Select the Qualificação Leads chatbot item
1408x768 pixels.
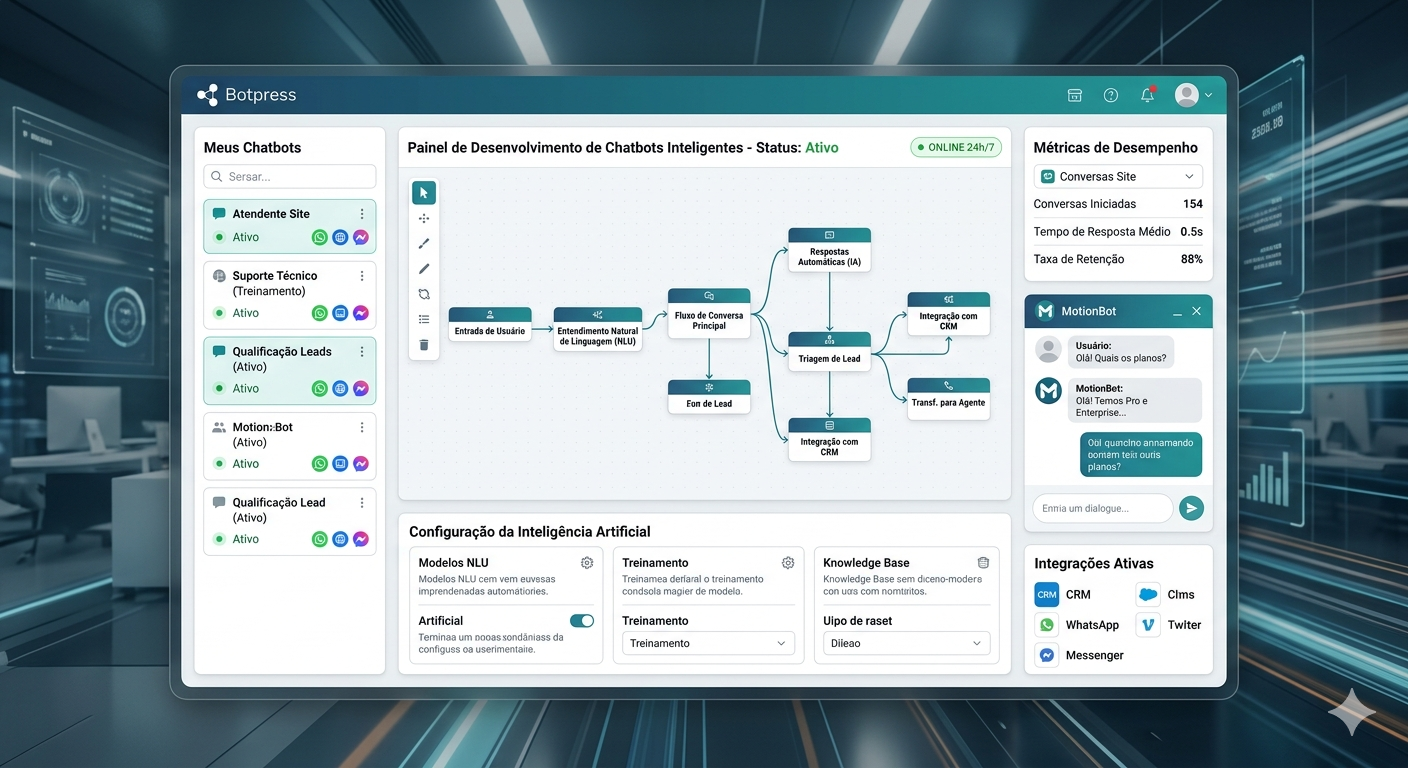click(x=290, y=370)
